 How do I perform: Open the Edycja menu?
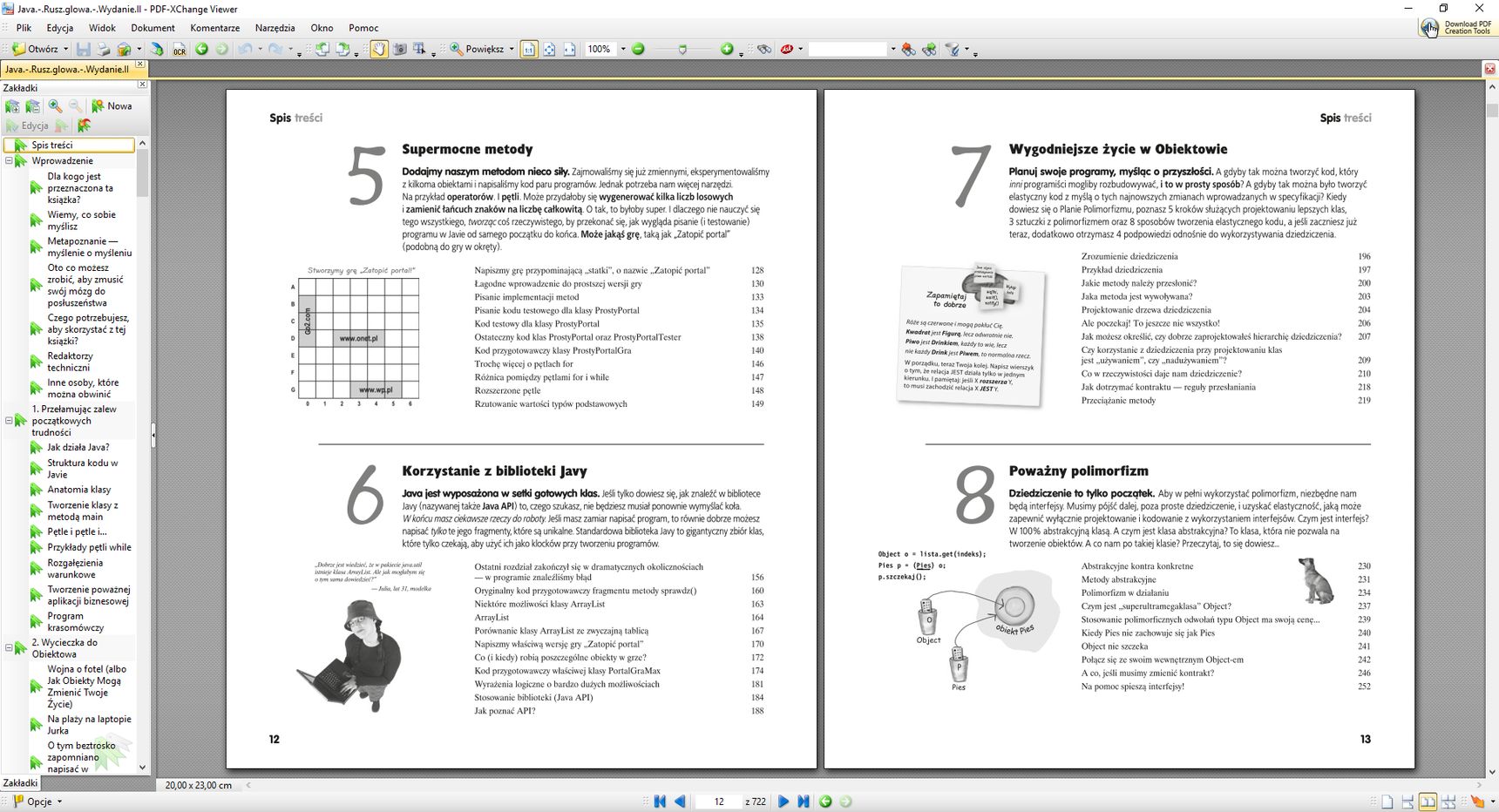click(x=60, y=28)
